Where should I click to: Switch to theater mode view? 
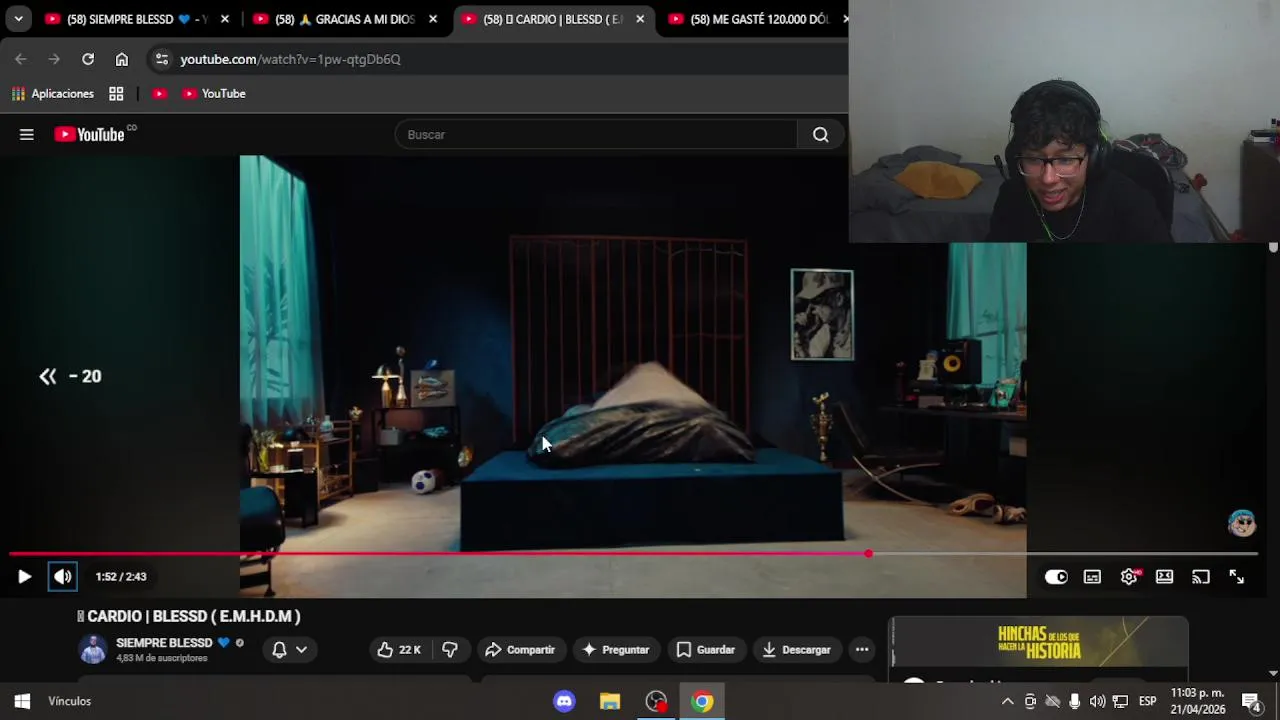(x=1164, y=577)
